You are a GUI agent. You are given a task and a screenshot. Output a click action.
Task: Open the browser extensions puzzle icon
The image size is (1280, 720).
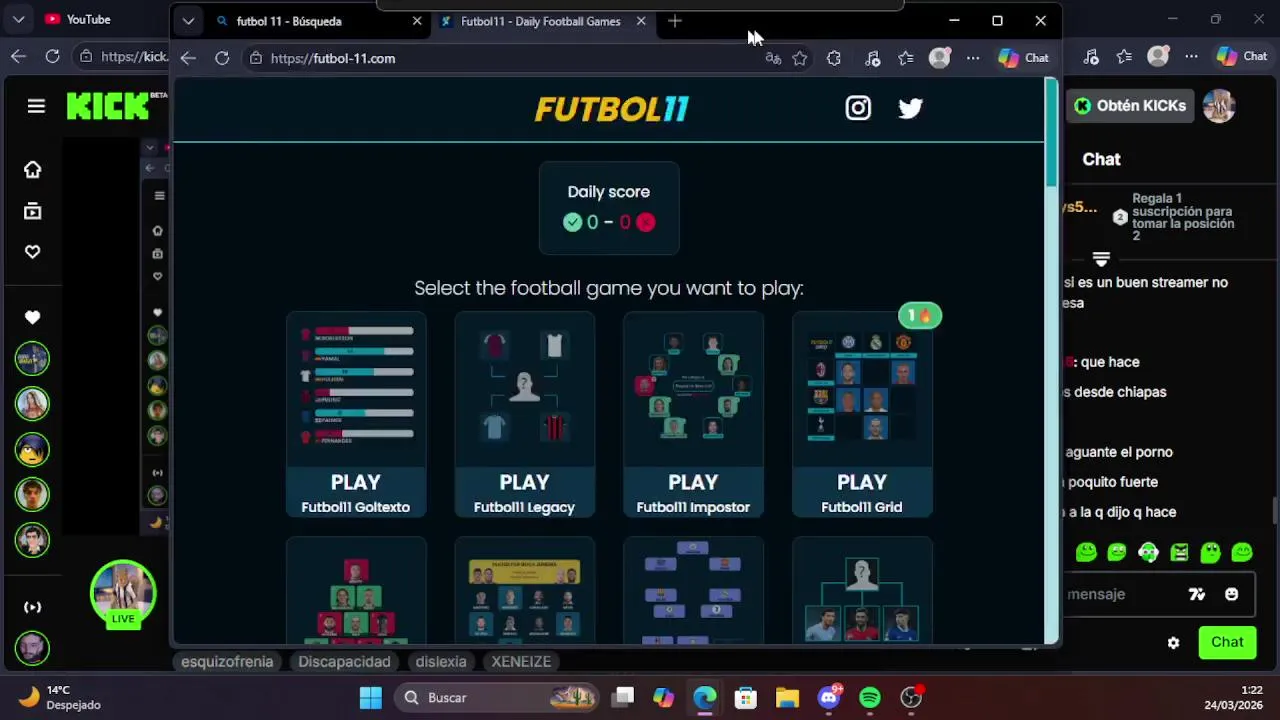point(833,59)
